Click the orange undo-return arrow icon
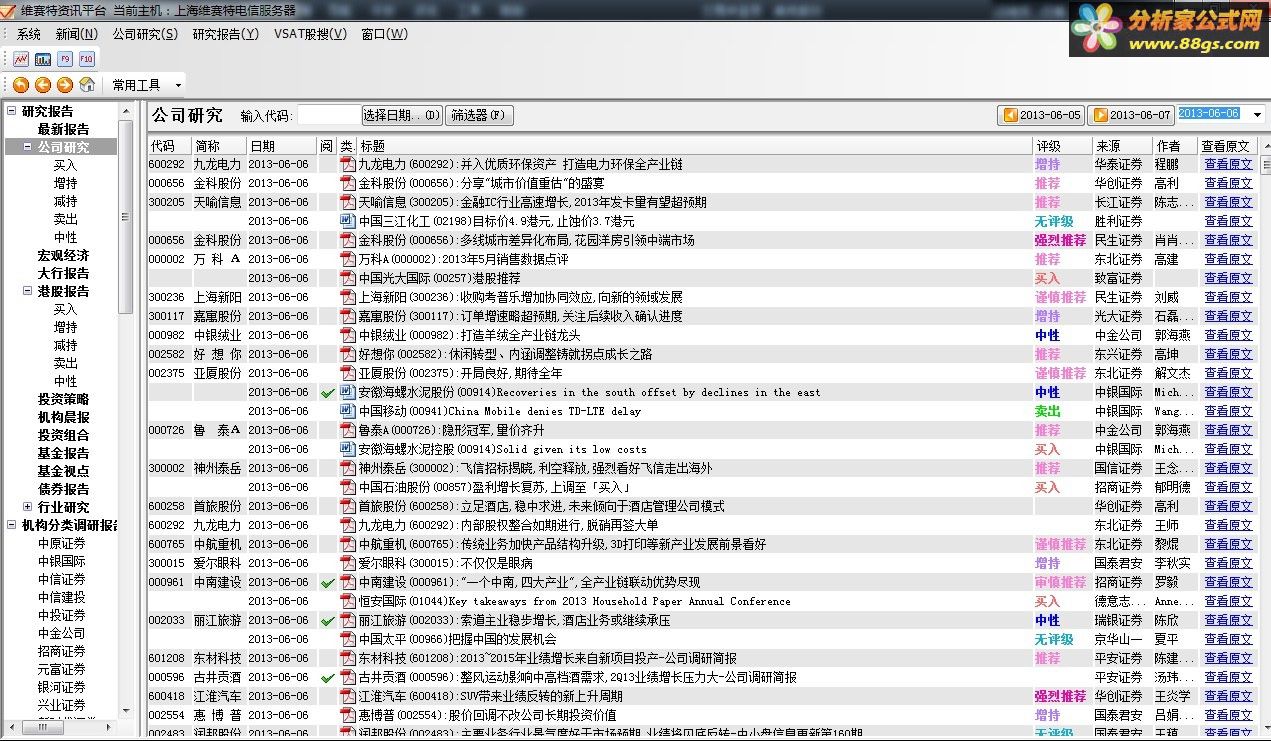1271x741 pixels. click(21, 85)
